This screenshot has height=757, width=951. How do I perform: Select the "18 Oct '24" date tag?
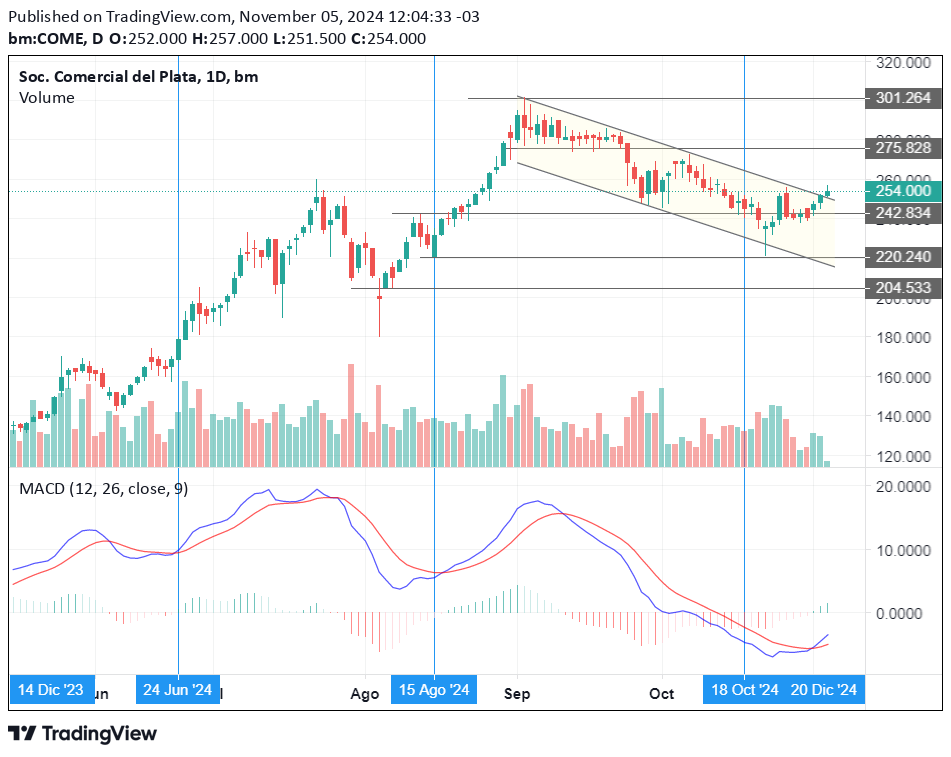tap(744, 690)
